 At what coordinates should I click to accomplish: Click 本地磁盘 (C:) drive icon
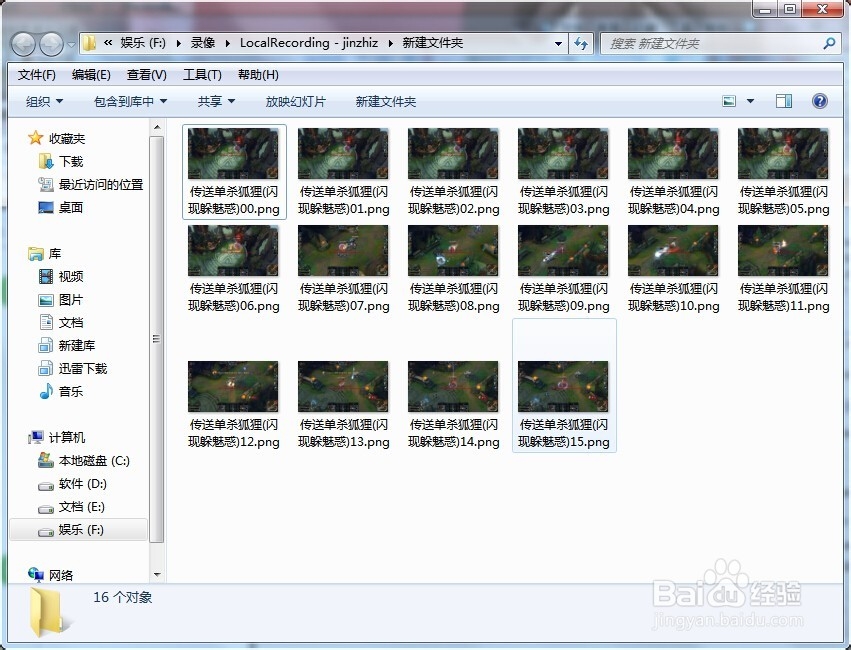pos(46,460)
